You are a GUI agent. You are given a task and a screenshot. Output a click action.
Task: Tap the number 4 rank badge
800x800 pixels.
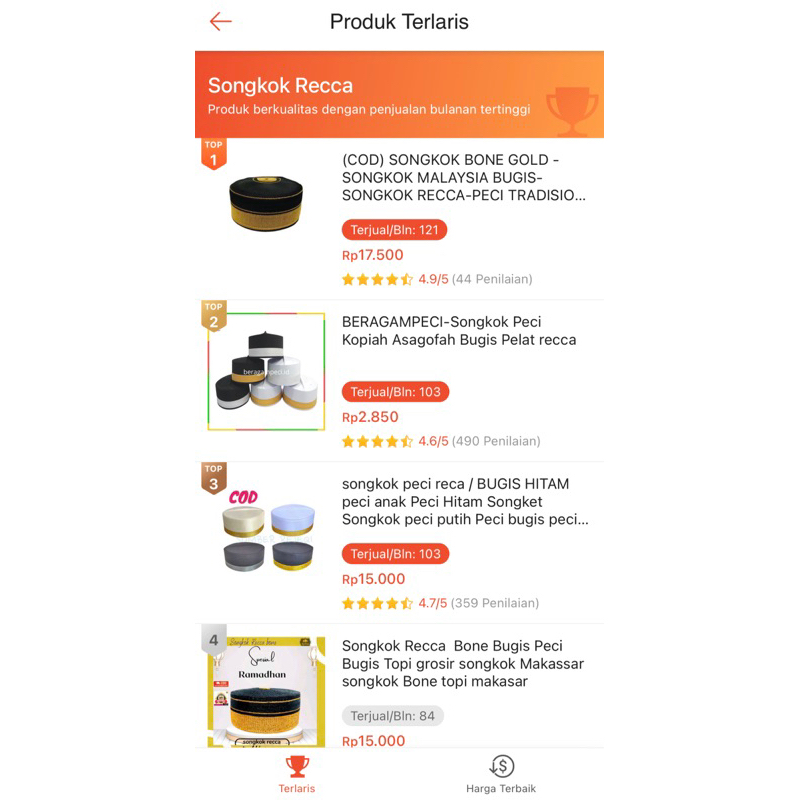click(x=214, y=640)
